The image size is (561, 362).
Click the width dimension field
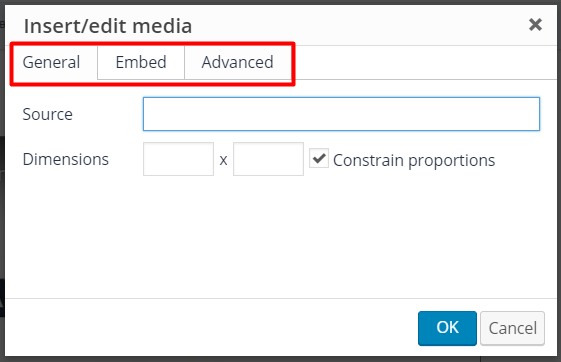[179, 159]
